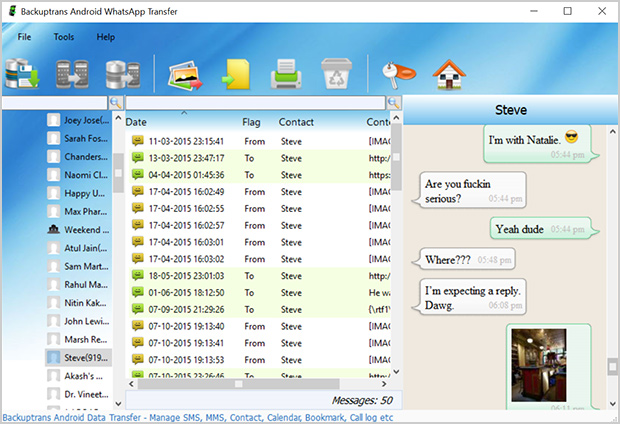
Task: Open the Tools menu
Action: click(64, 37)
